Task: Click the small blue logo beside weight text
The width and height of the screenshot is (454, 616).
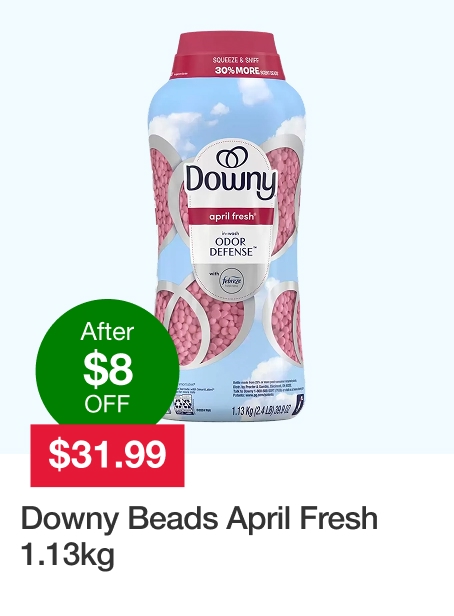Action: 300,403
